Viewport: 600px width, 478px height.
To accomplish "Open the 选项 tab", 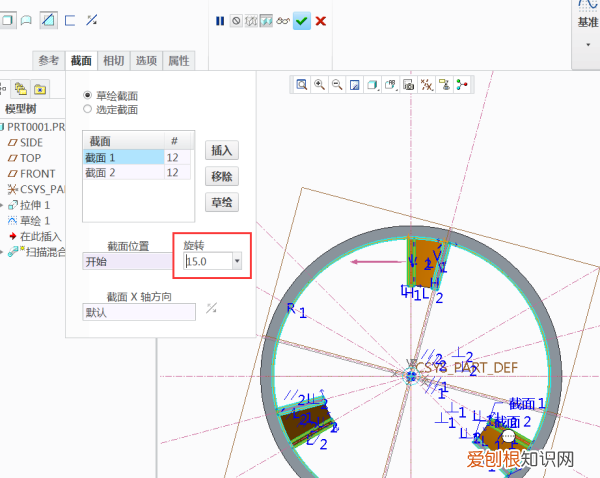I will tap(146, 60).
